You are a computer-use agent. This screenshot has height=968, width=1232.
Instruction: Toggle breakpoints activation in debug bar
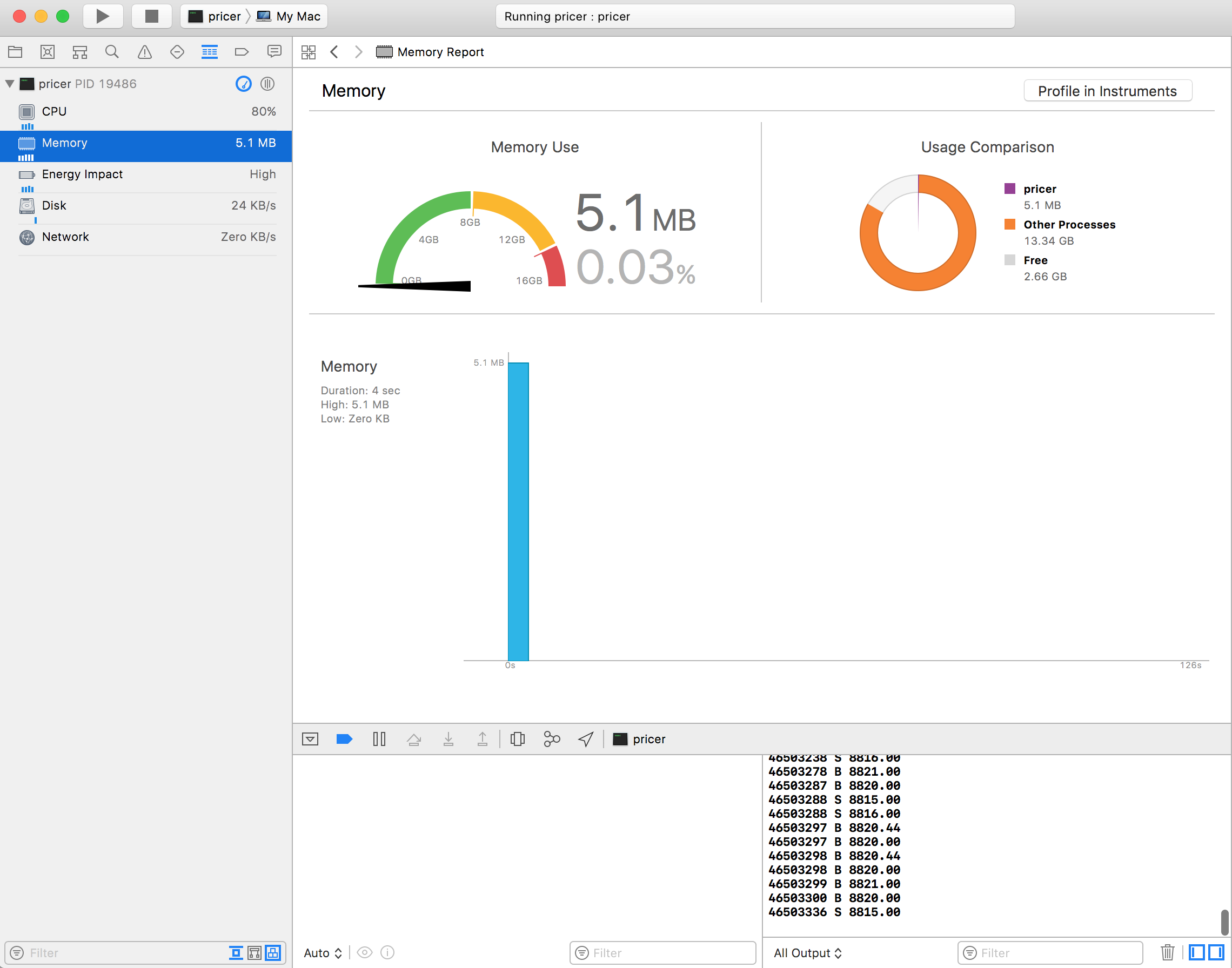344,739
